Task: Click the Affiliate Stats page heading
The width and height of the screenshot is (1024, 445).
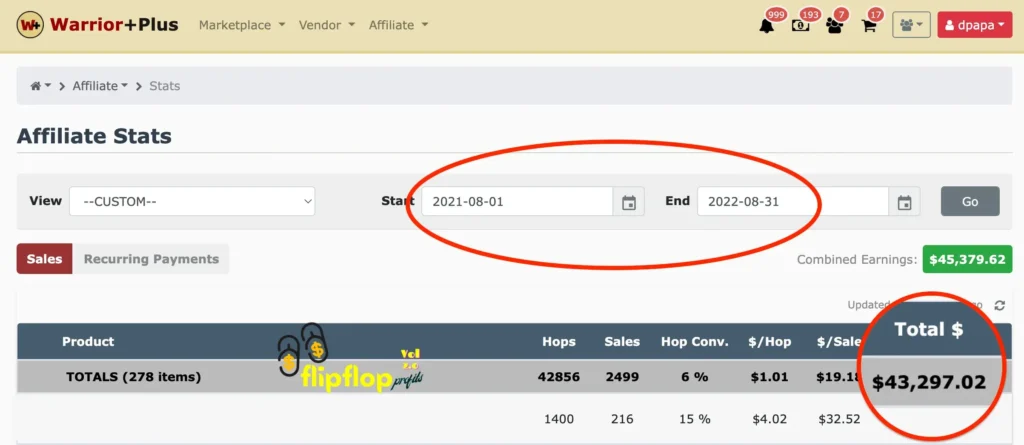Action: (94, 136)
